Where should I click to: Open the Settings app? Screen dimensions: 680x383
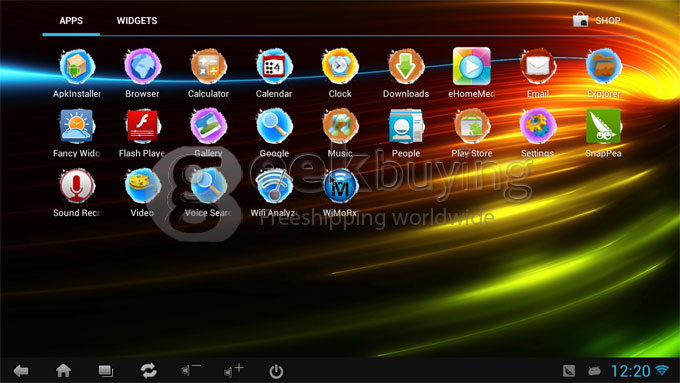coord(538,134)
